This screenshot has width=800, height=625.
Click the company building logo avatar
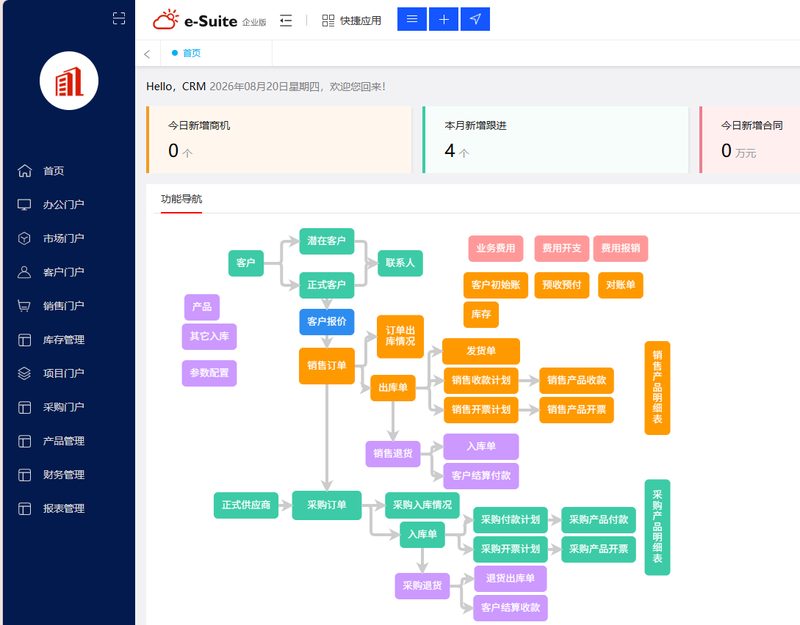pos(69,81)
